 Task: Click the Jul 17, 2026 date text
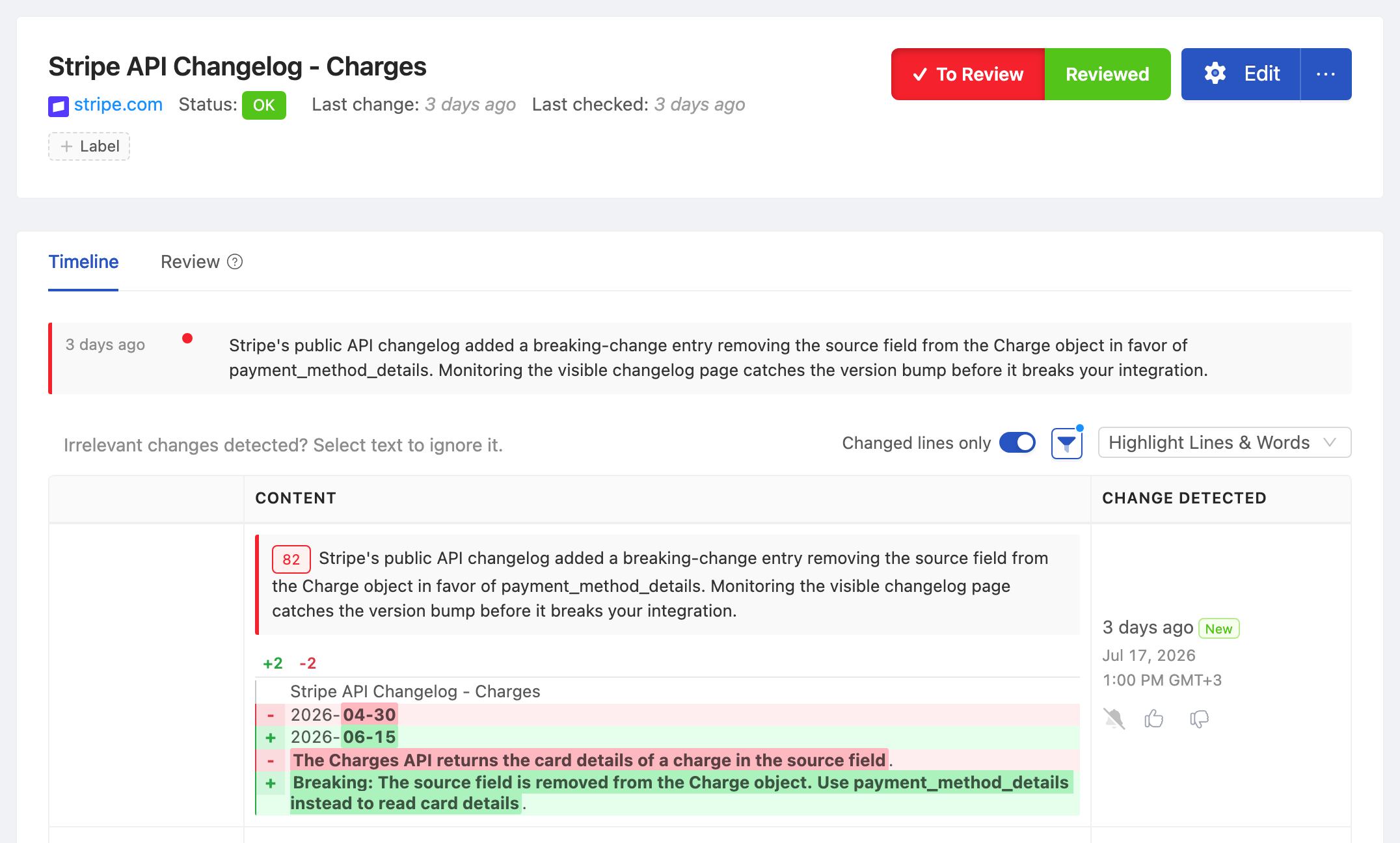(1149, 656)
